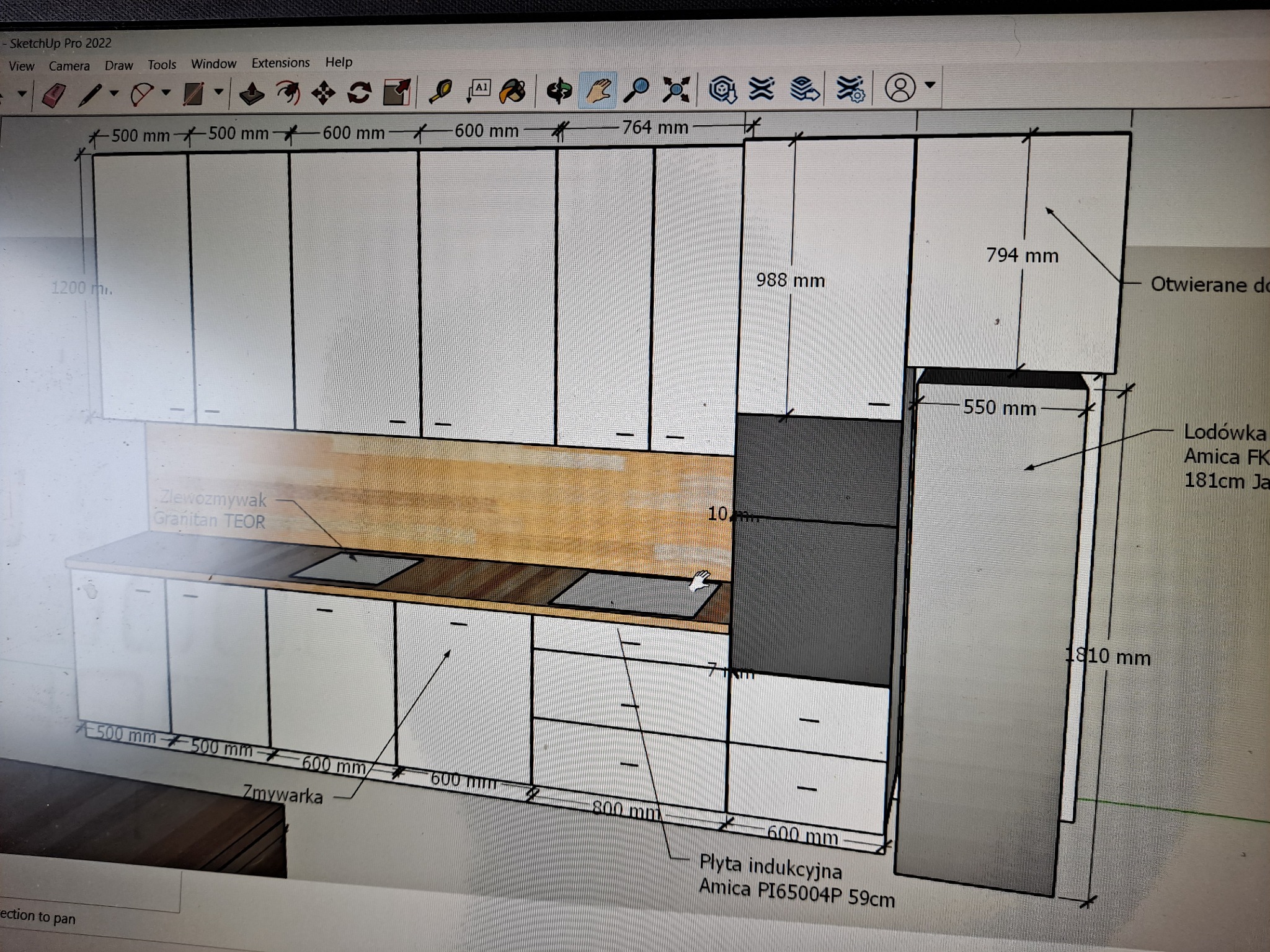Viewport: 1270px width, 952px height.
Task: Open the Extensions menu
Action: [280, 63]
